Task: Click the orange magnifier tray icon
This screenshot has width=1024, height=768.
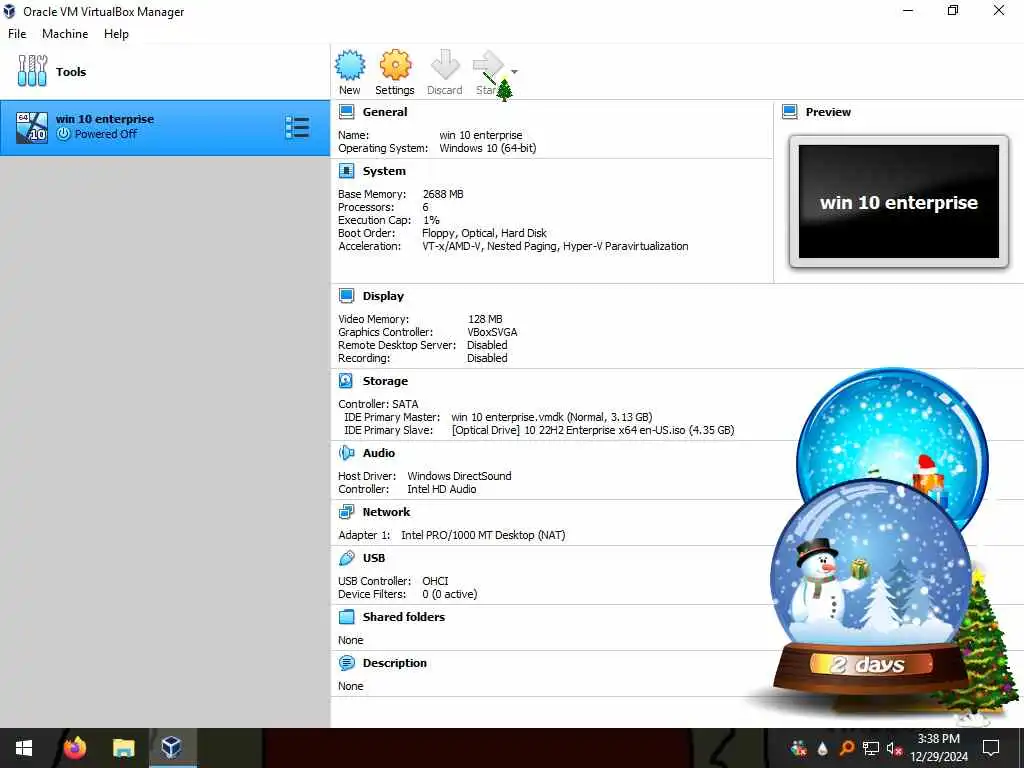Action: click(x=846, y=748)
